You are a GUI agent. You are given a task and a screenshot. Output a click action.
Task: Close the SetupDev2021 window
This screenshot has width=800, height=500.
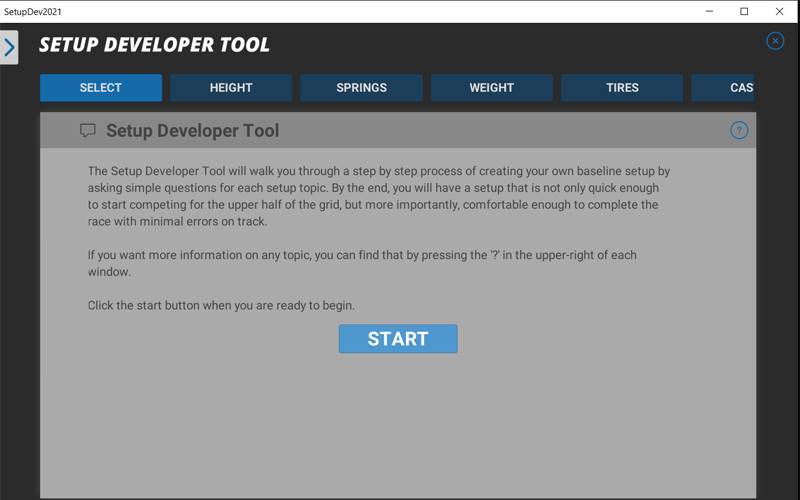pyautogui.click(x=780, y=11)
